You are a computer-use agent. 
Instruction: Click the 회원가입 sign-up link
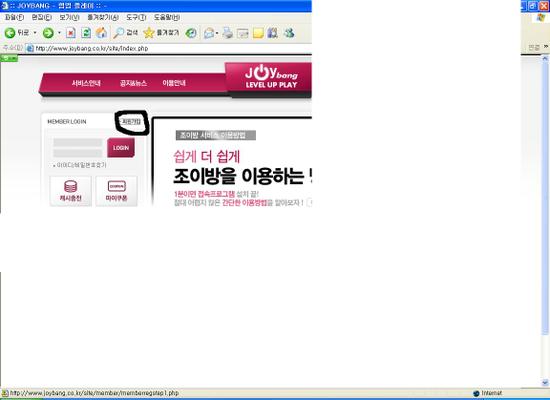(x=132, y=122)
